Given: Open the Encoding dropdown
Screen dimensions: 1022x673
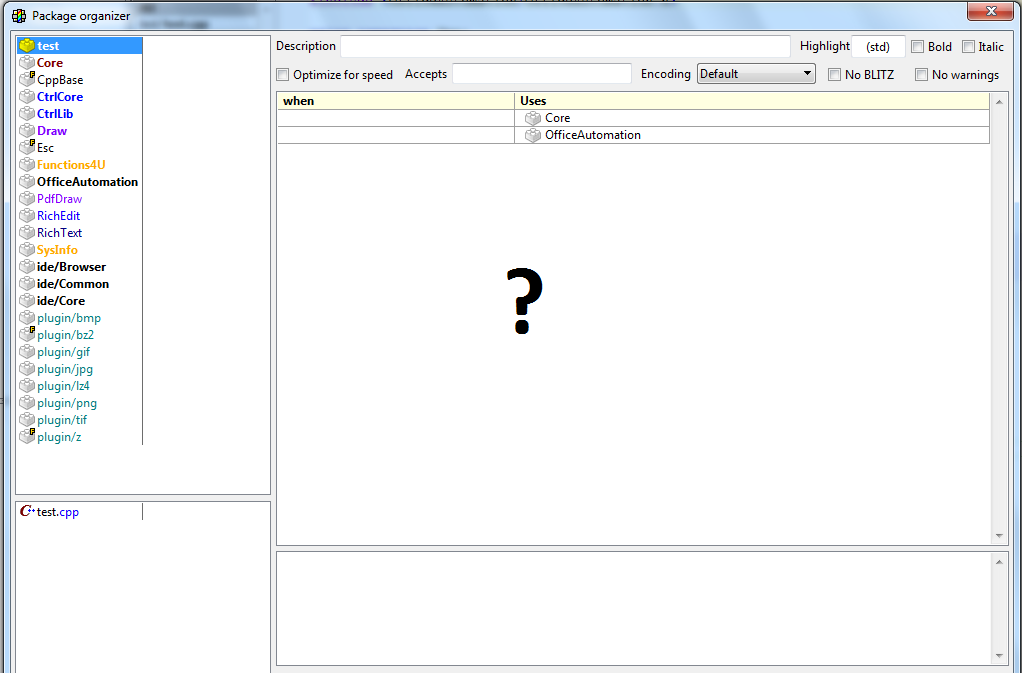Looking at the screenshot, I should (x=756, y=74).
